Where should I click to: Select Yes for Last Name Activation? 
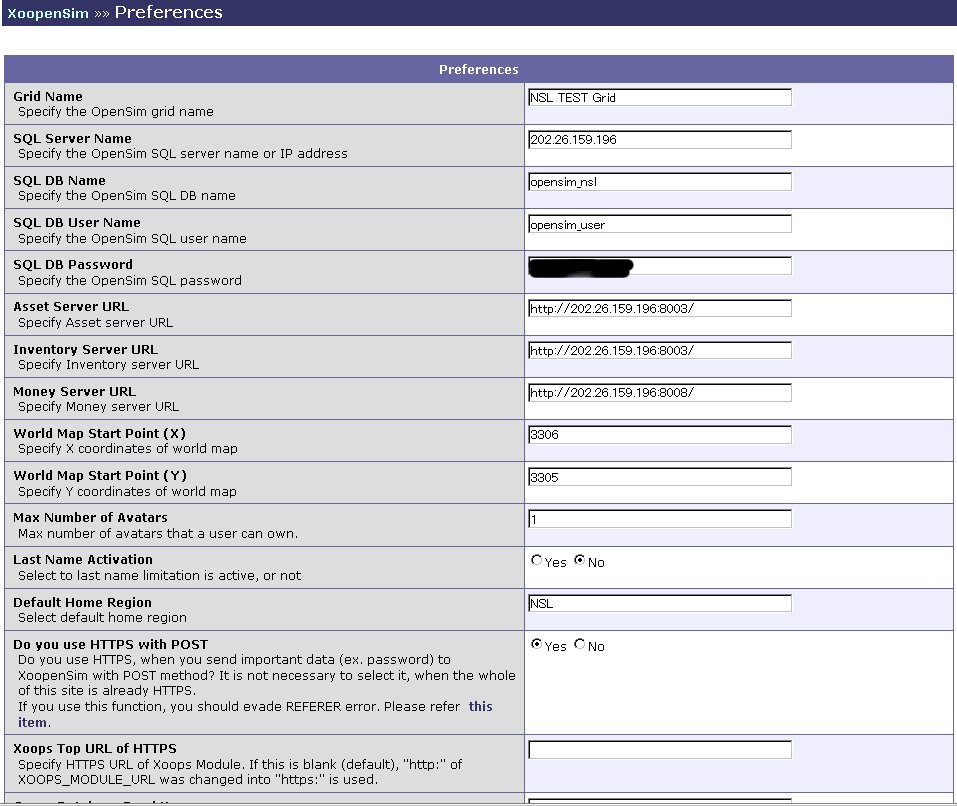537,561
